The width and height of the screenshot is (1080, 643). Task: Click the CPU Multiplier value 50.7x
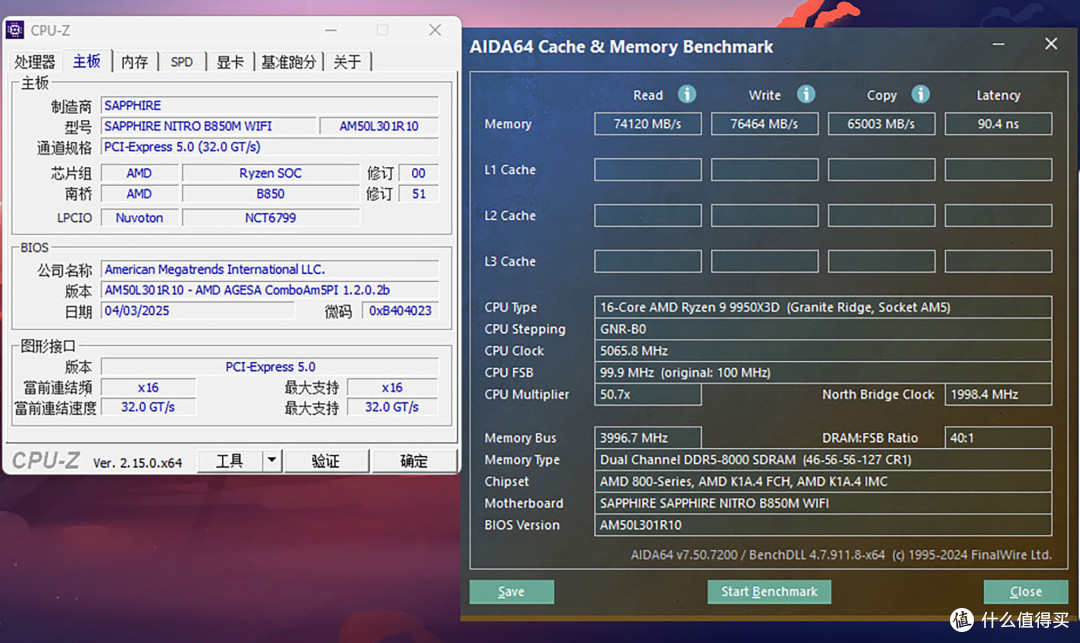point(647,394)
